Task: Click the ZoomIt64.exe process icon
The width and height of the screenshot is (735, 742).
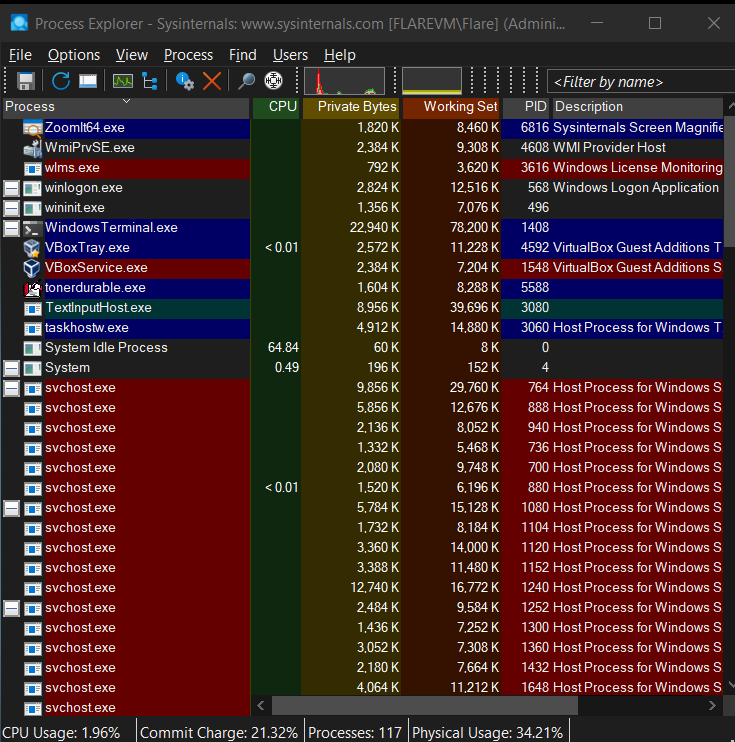Action: (33, 128)
